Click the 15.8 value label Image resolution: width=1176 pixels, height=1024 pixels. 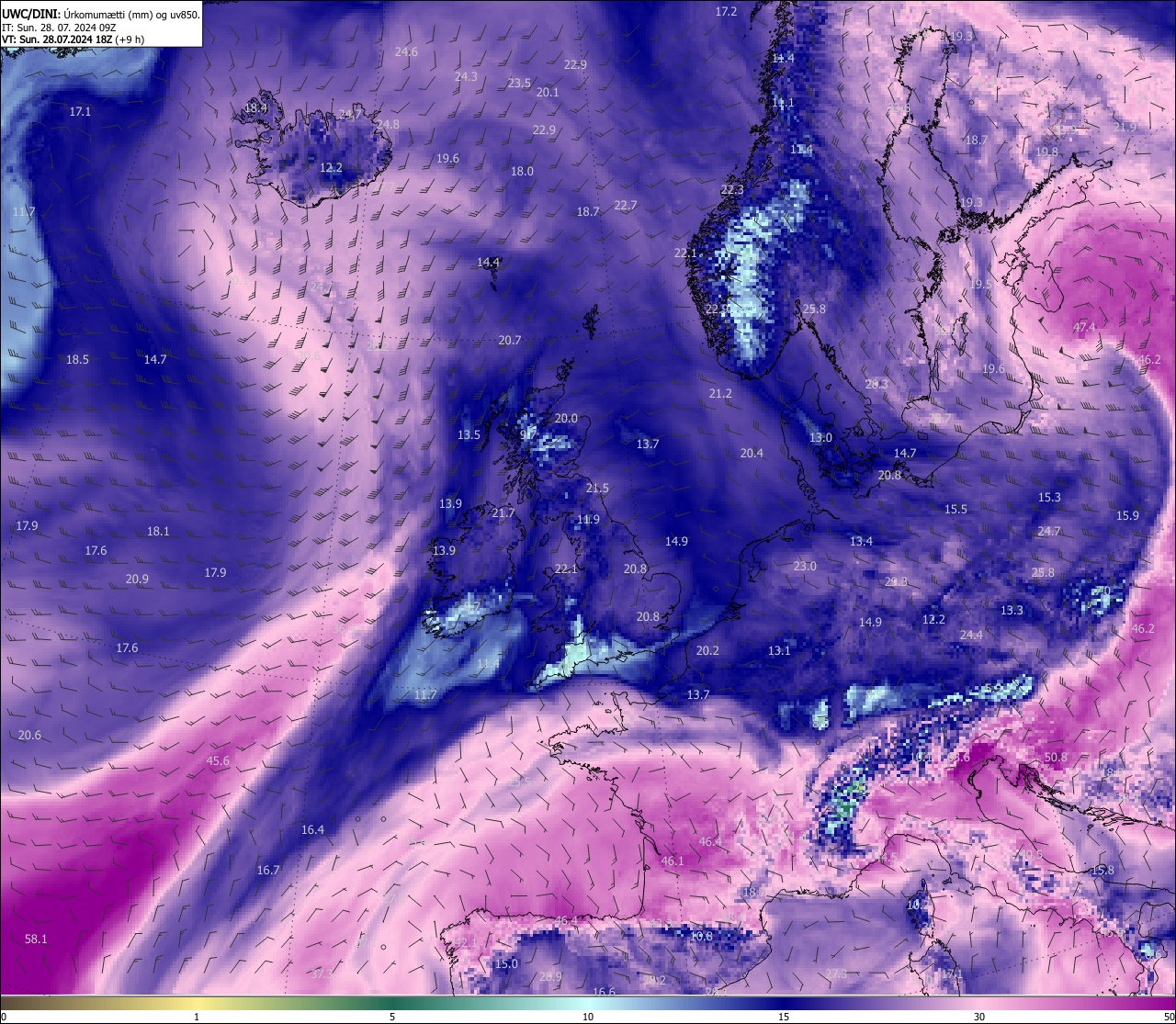1102,870
